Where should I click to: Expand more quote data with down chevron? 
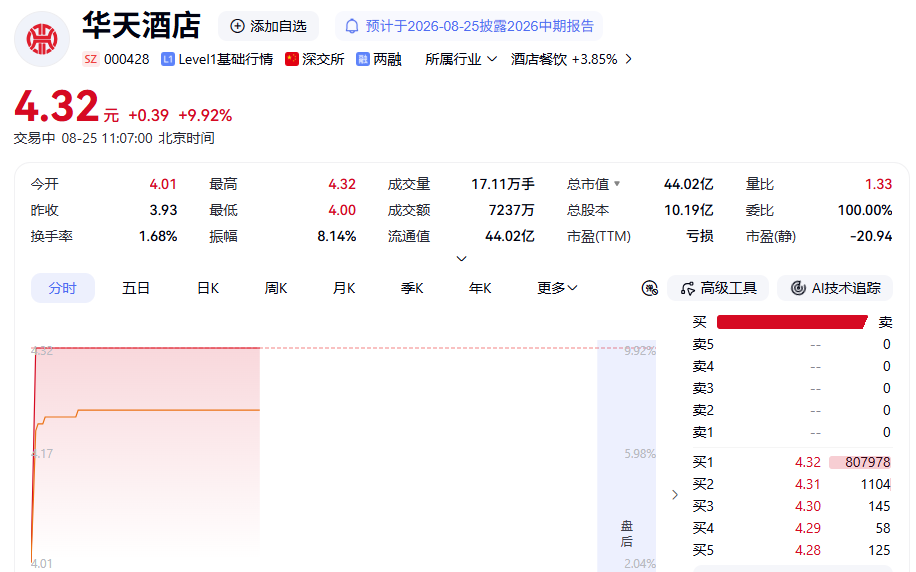coord(462,258)
